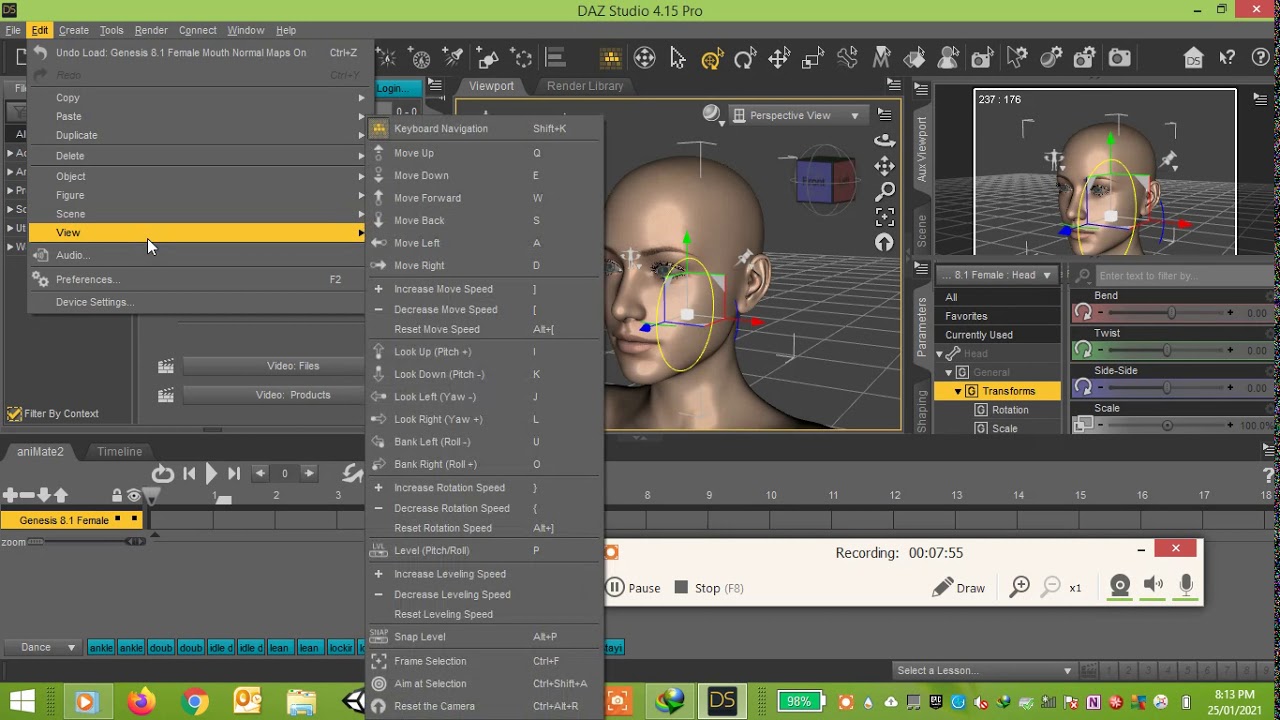
Task: Toggle the aniMate2 track visibility eye
Action: [134, 495]
